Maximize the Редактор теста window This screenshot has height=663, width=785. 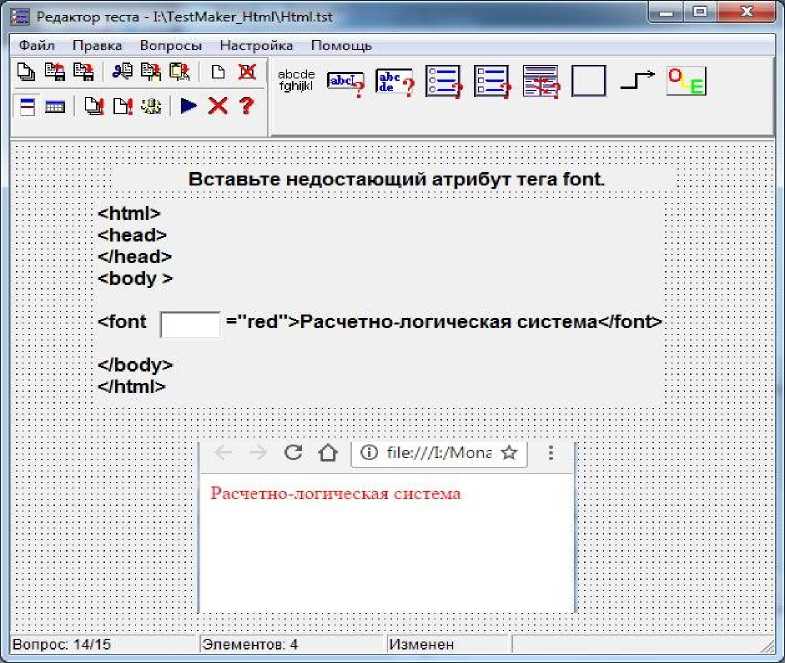(x=700, y=12)
